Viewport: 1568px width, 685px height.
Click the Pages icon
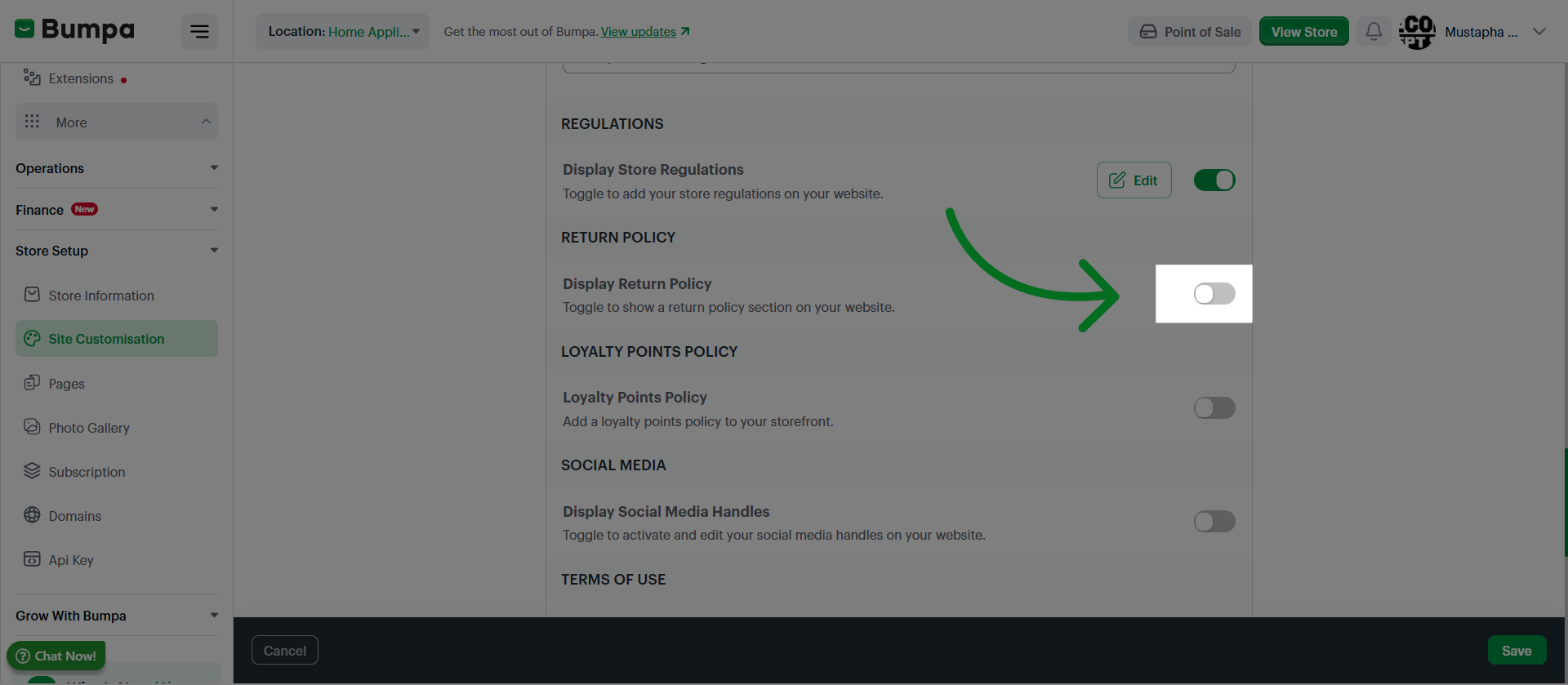tap(32, 383)
